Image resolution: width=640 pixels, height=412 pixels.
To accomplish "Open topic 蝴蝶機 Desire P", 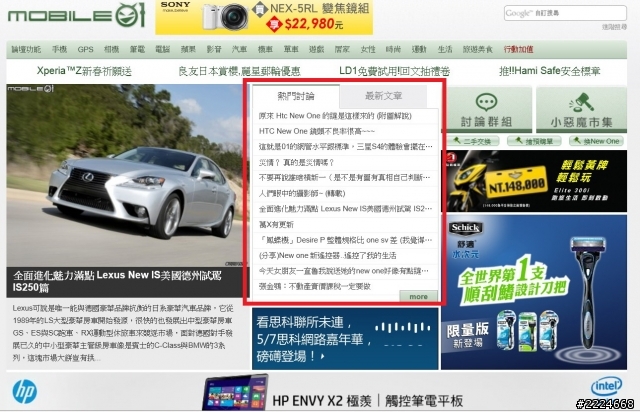I will [x=345, y=240].
